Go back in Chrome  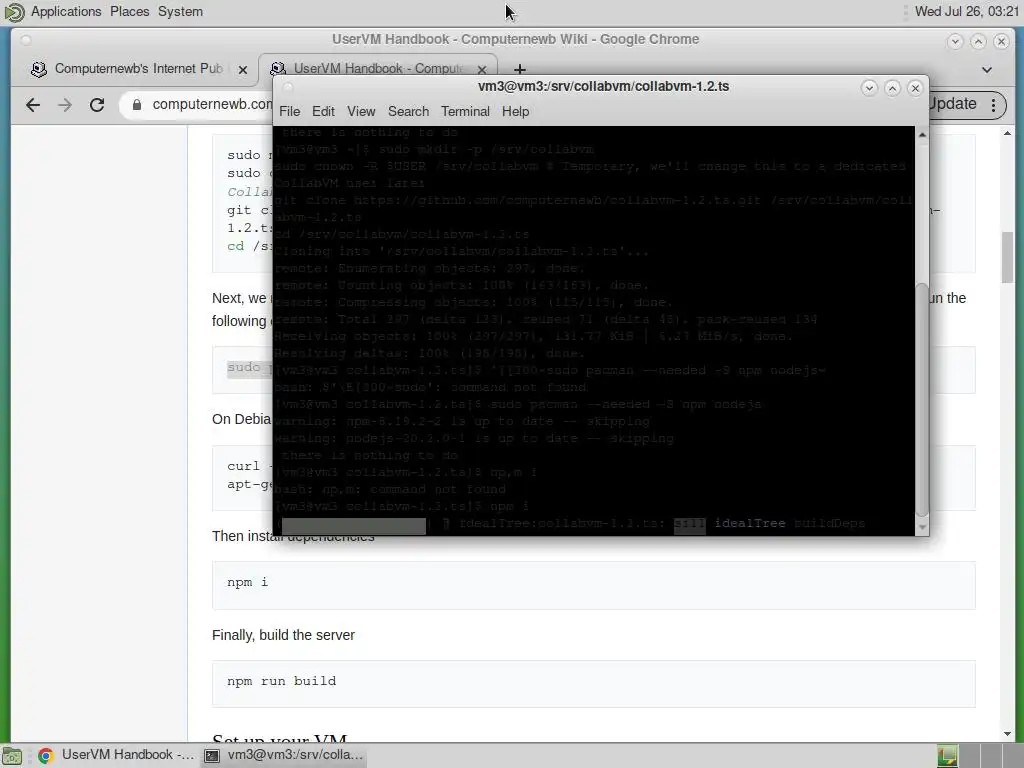(33, 104)
